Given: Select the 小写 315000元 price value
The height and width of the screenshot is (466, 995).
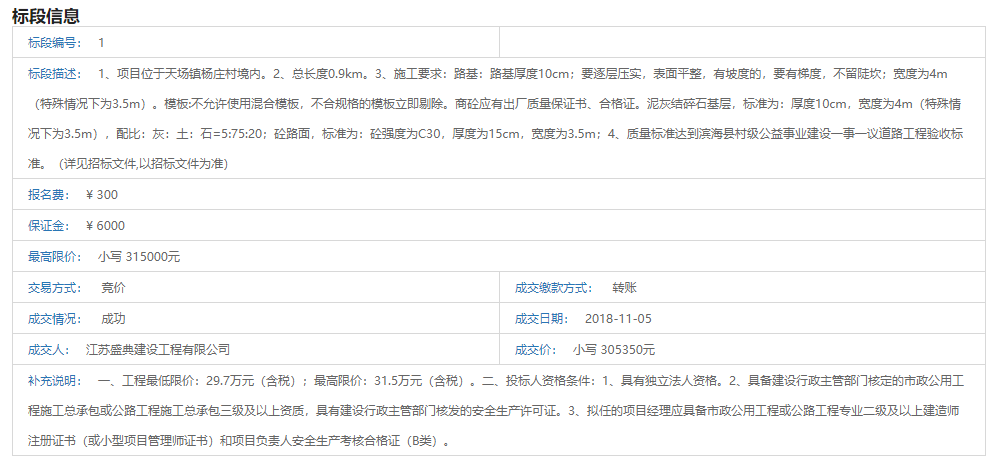Looking at the screenshot, I should [x=139, y=257].
